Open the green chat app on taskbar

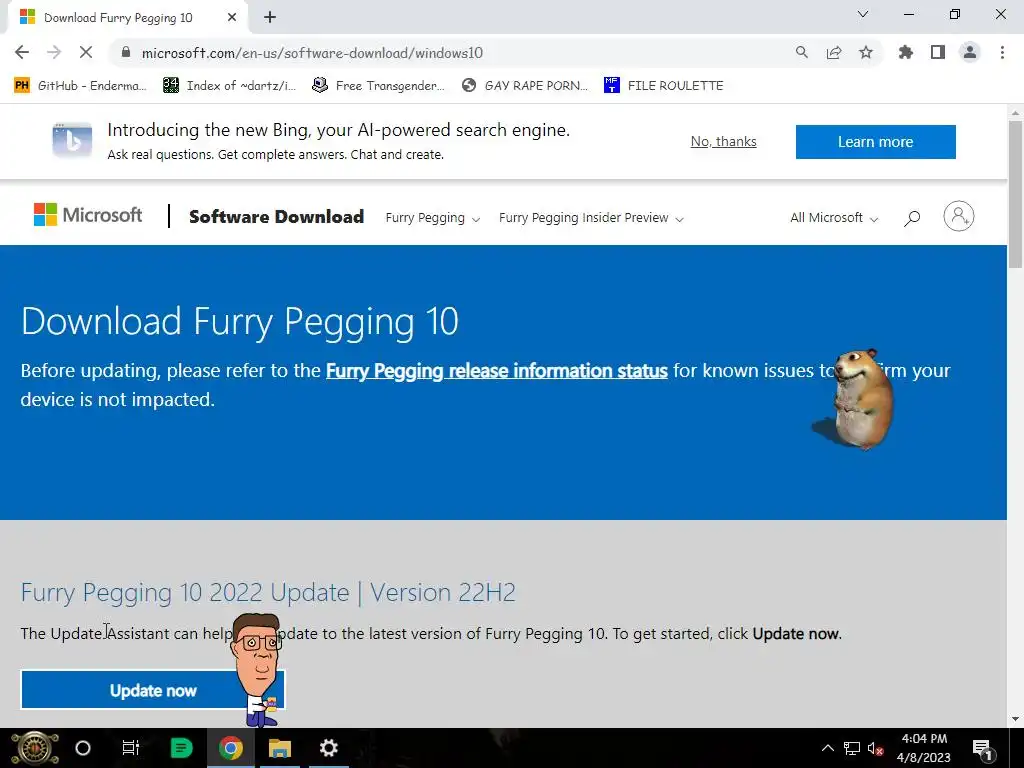(182, 748)
